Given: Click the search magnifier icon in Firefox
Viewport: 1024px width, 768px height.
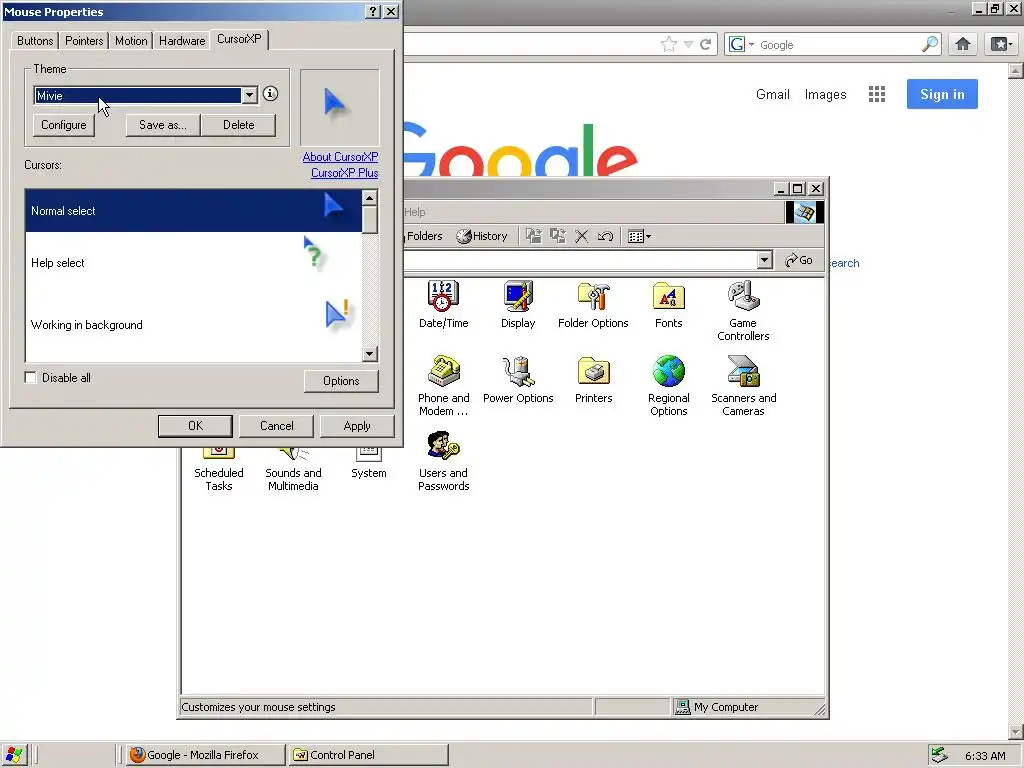Looking at the screenshot, I should click(930, 44).
